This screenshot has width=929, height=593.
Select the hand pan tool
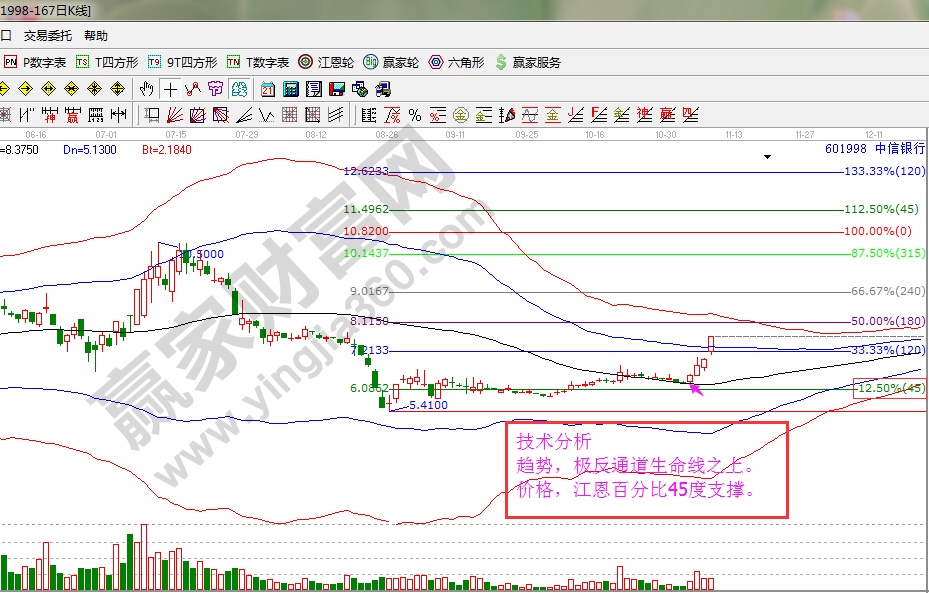(148, 89)
